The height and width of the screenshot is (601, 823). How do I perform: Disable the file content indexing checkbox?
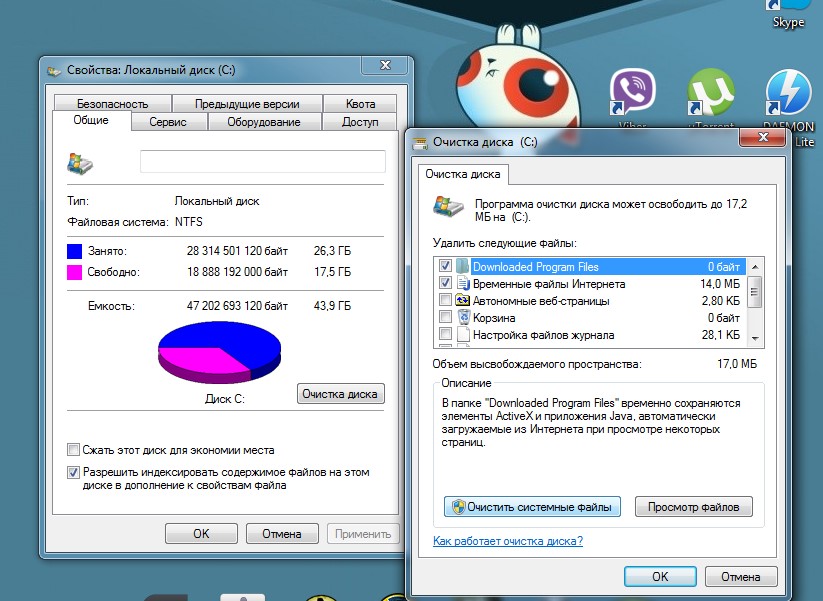click(x=73, y=472)
